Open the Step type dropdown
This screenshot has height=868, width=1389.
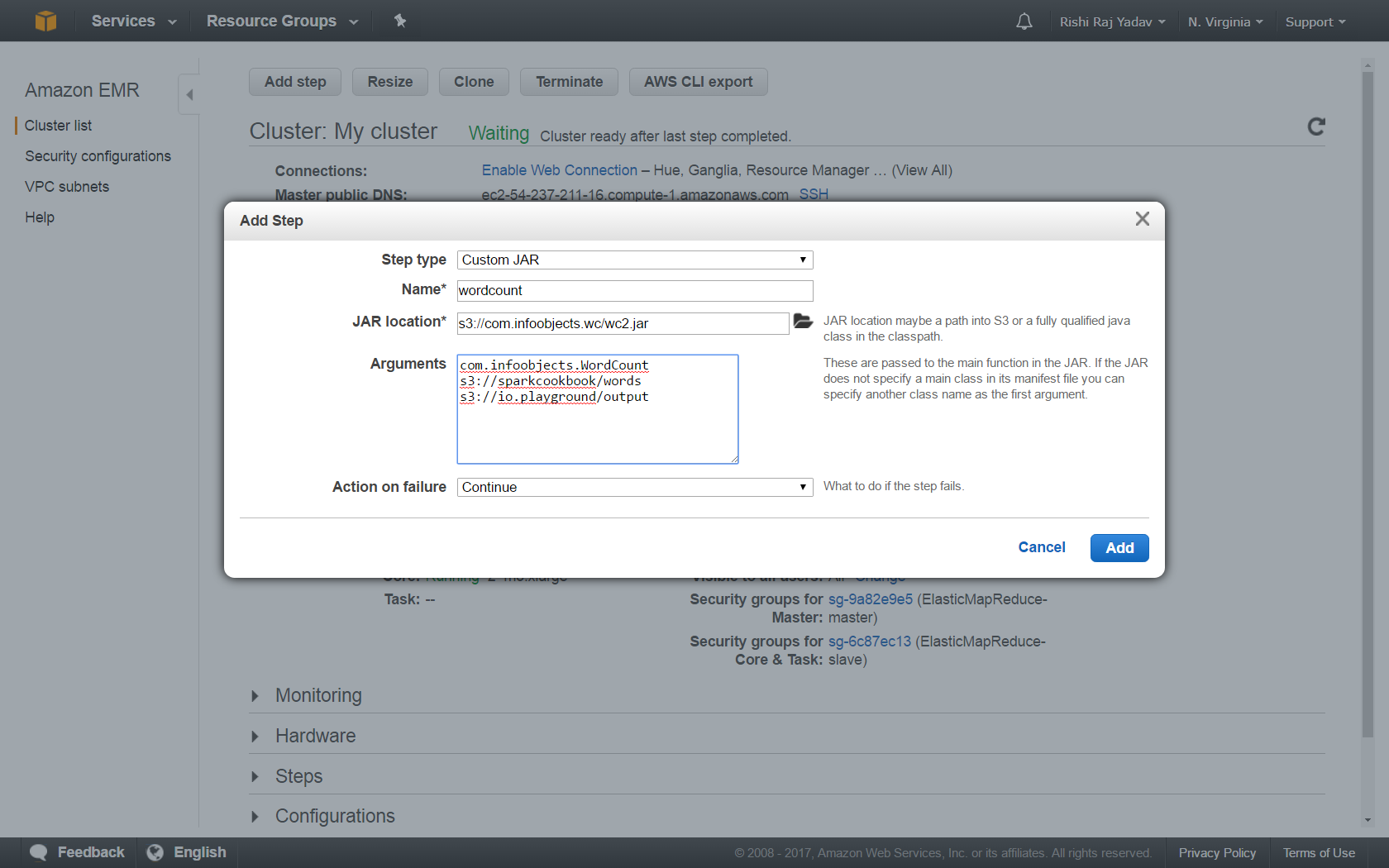coord(635,260)
